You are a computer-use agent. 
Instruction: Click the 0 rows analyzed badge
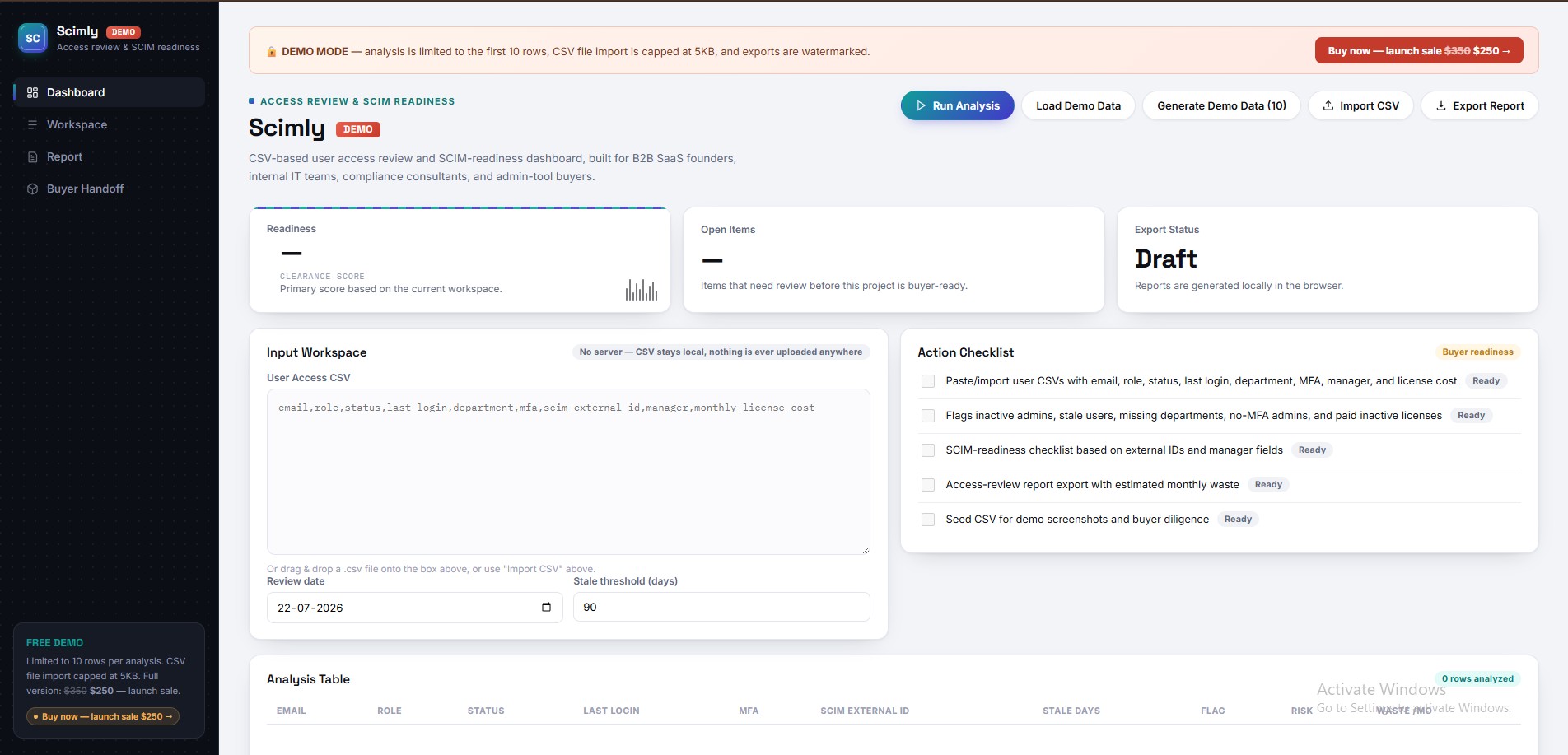tap(1477, 678)
